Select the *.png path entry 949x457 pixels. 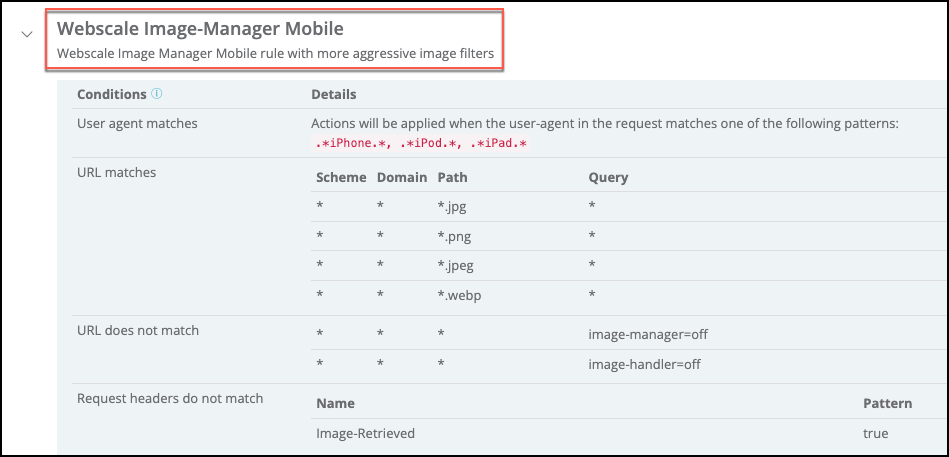[454, 236]
